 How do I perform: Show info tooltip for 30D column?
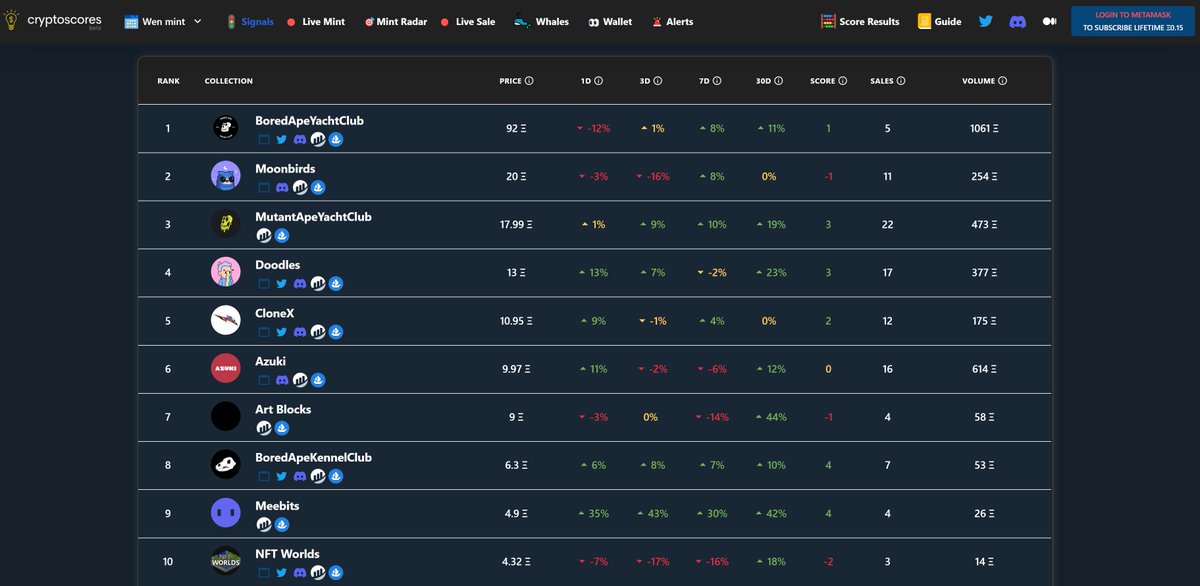click(778, 81)
